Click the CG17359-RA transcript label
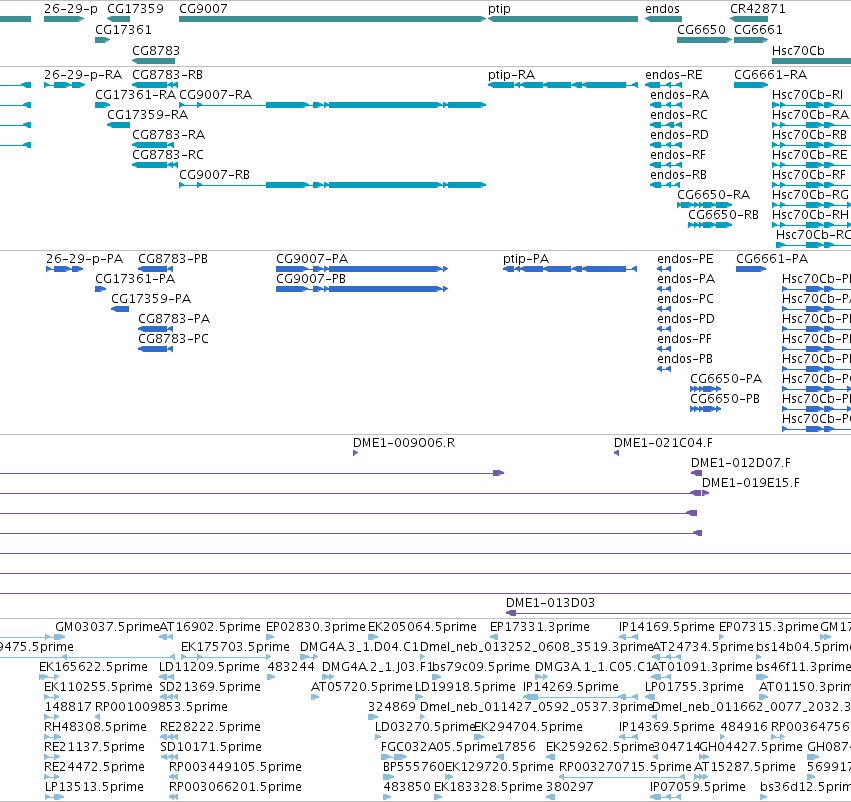 point(148,115)
